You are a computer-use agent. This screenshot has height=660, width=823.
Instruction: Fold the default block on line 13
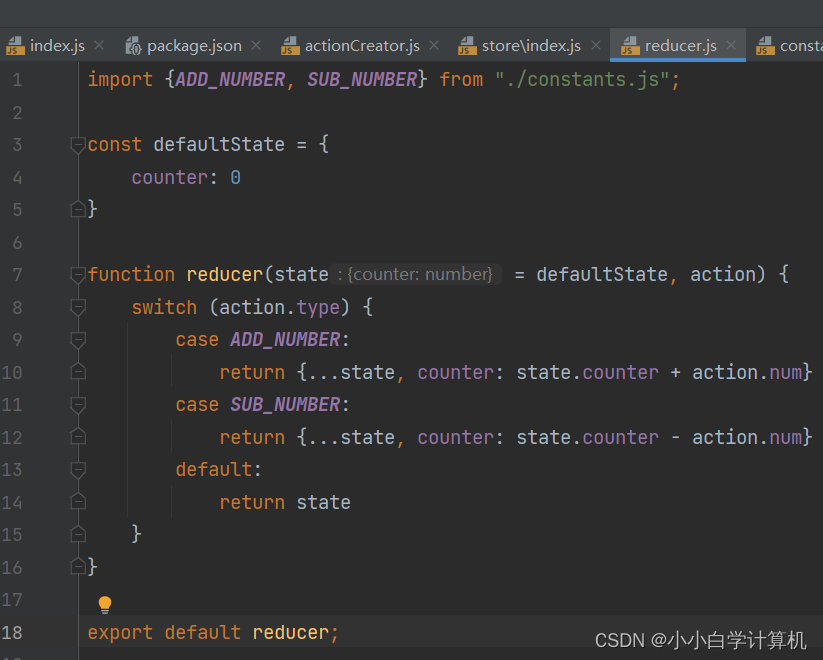click(x=78, y=469)
